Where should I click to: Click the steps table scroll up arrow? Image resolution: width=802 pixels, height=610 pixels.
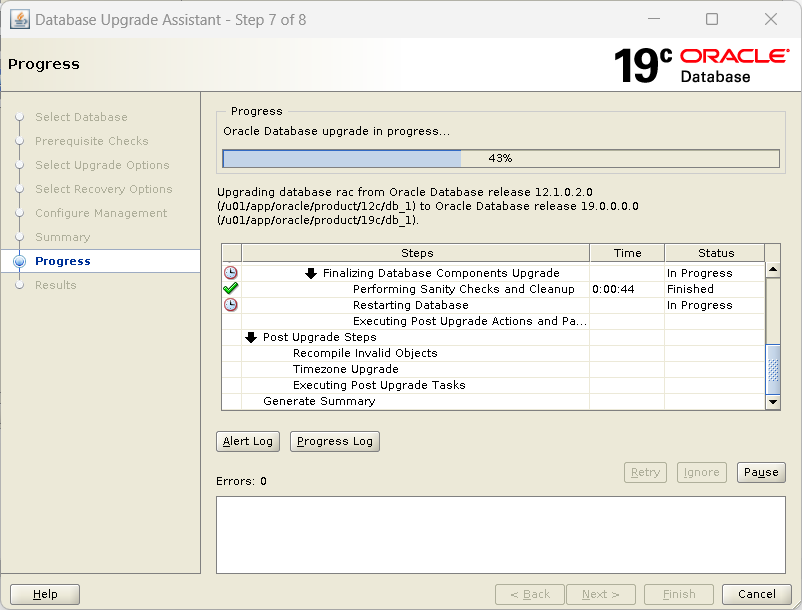pos(773,269)
